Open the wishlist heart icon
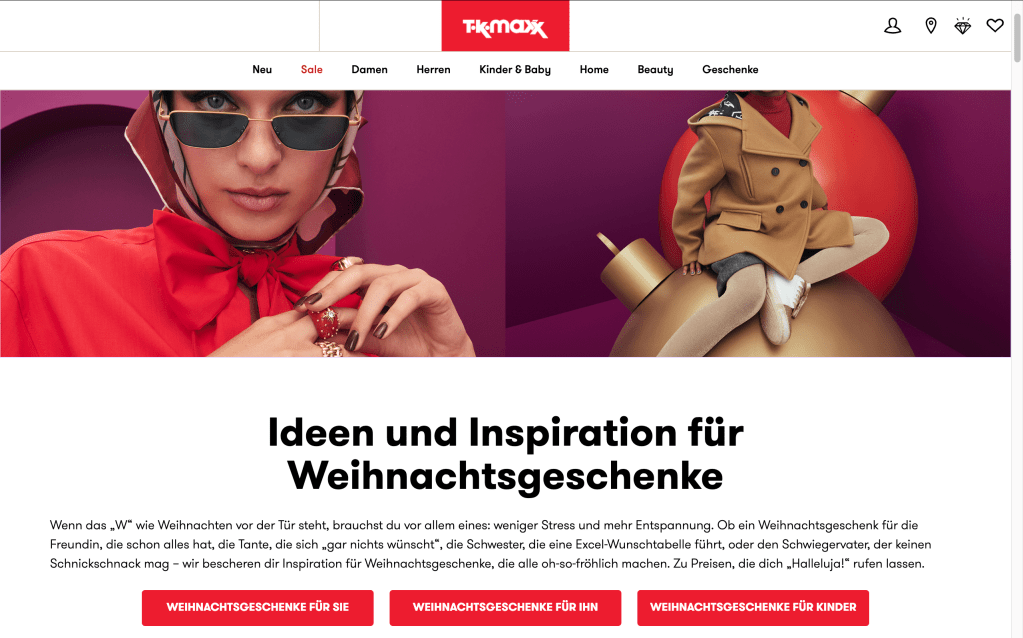 (x=994, y=25)
